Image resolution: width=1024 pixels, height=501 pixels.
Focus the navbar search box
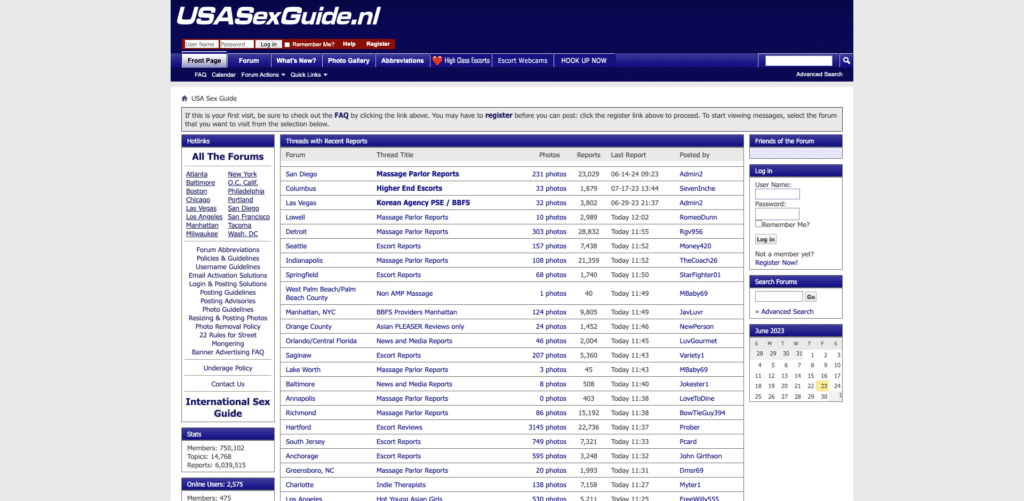click(799, 61)
